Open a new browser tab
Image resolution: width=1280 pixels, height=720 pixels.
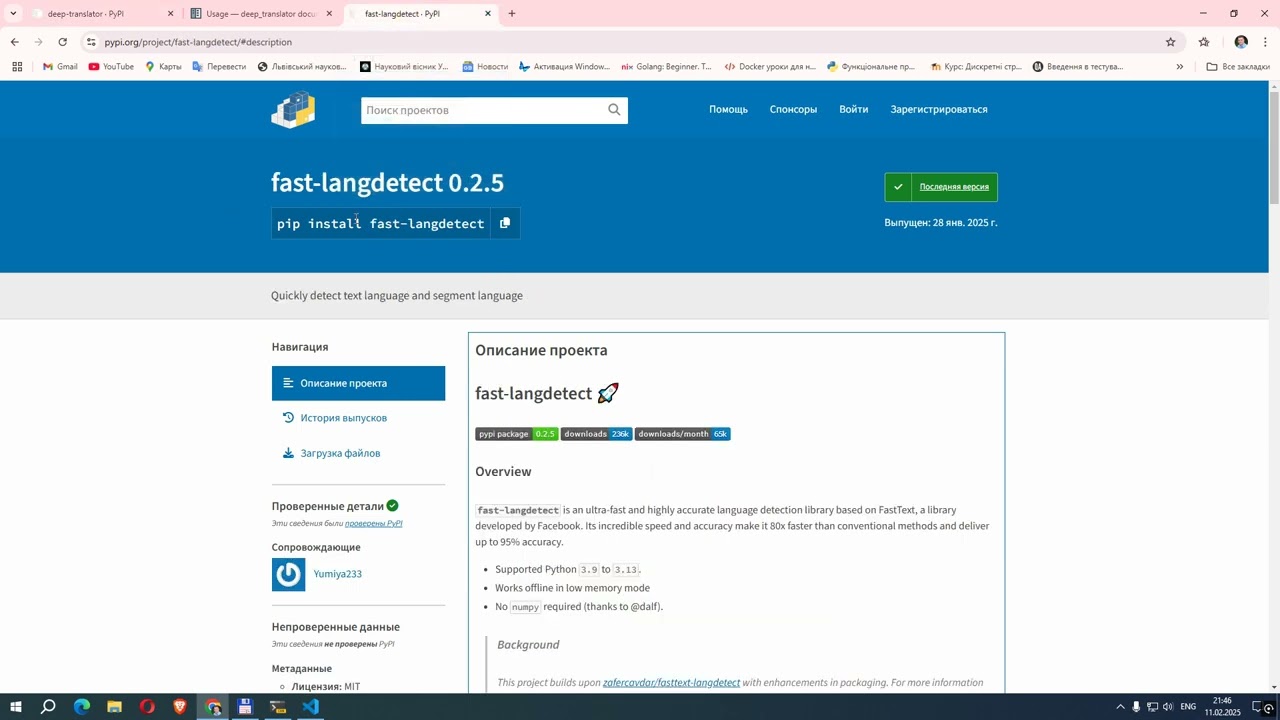pyautogui.click(x=512, y=14)
